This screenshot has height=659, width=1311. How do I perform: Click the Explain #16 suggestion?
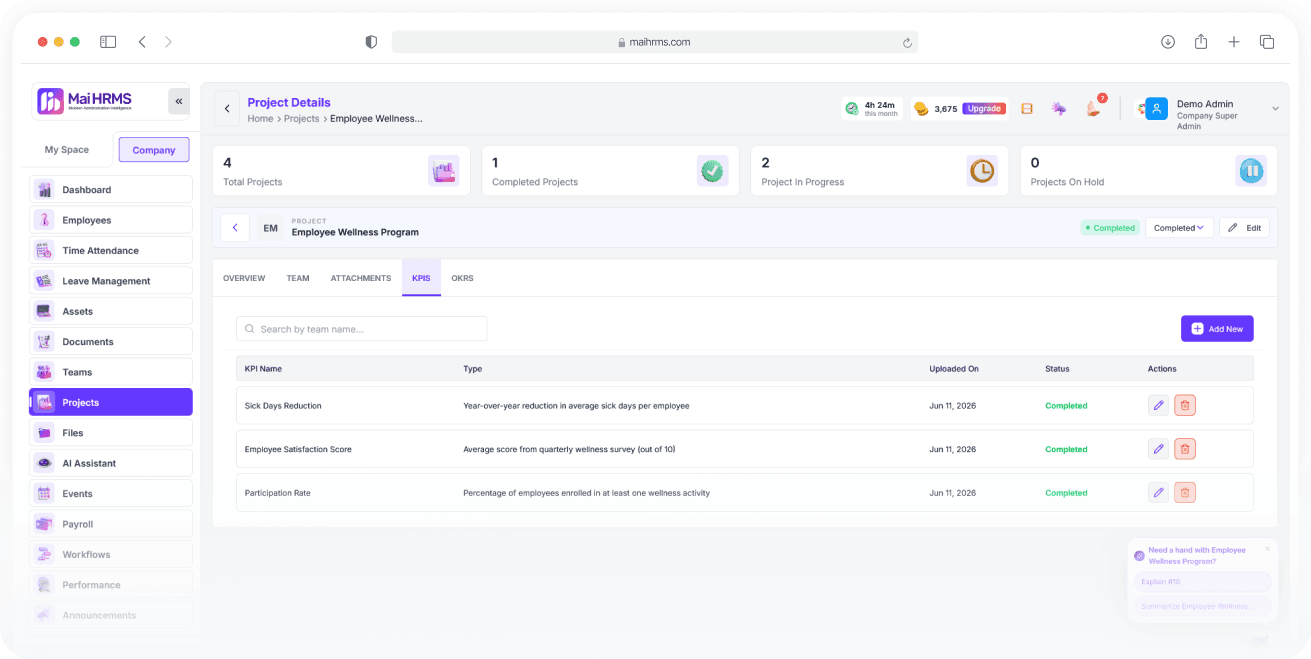(1202, 582)
